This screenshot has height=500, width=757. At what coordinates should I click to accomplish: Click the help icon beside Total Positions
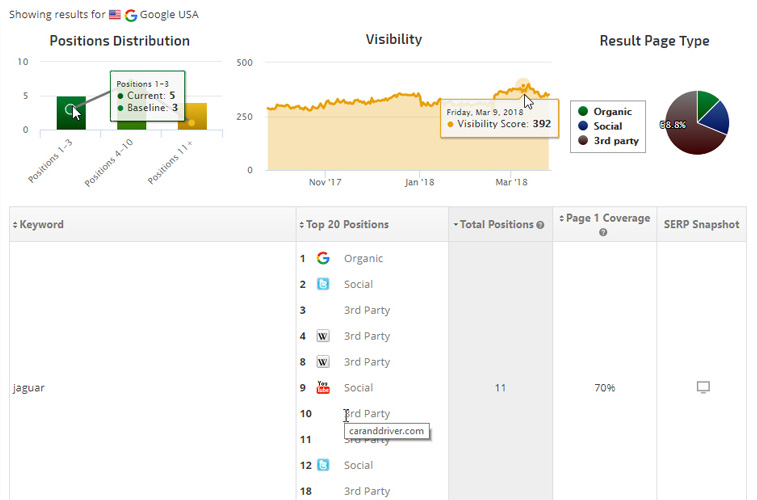(x=541, y=225)
